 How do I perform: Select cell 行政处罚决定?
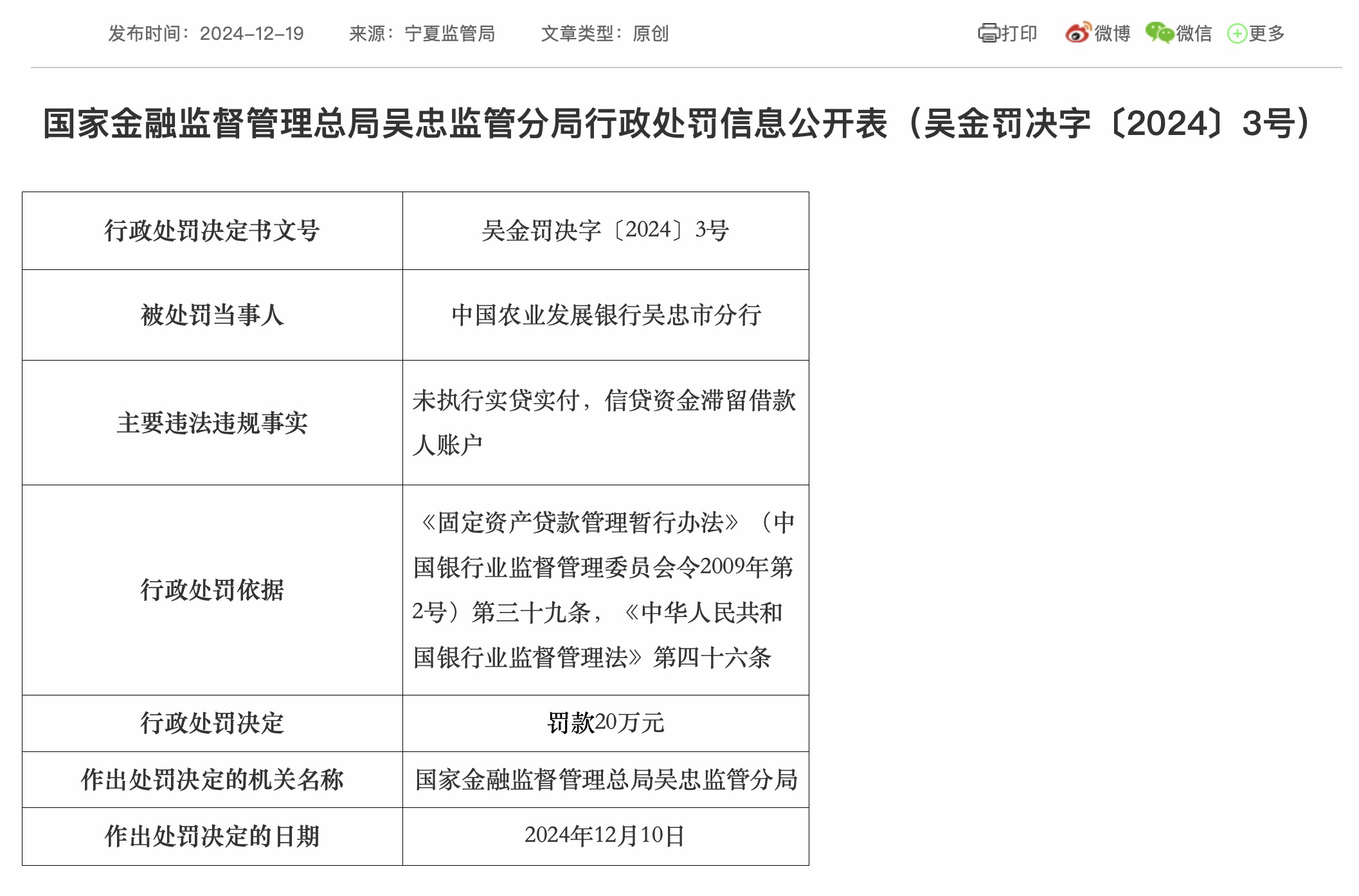(x=212, y=723)
